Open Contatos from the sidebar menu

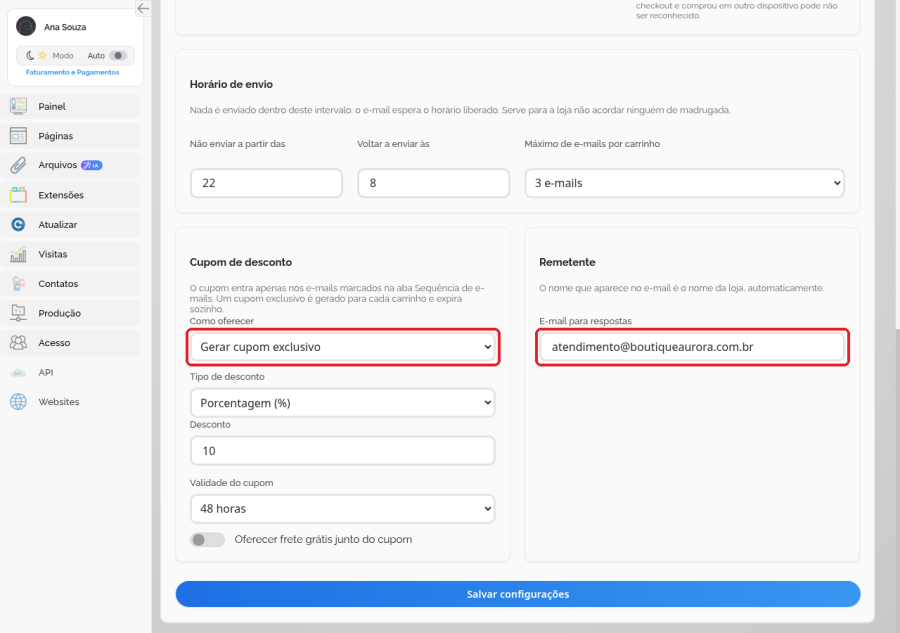(x=71, y=284)
